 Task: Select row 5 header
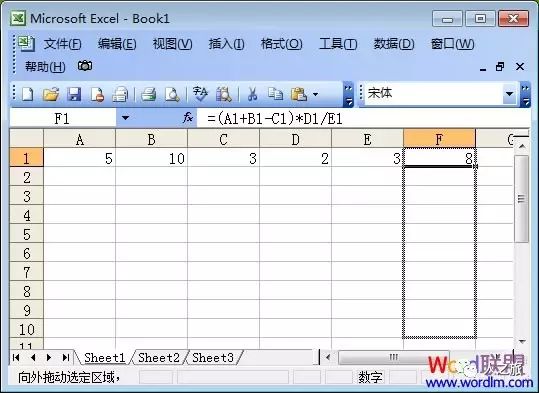(x=26, y=234)
